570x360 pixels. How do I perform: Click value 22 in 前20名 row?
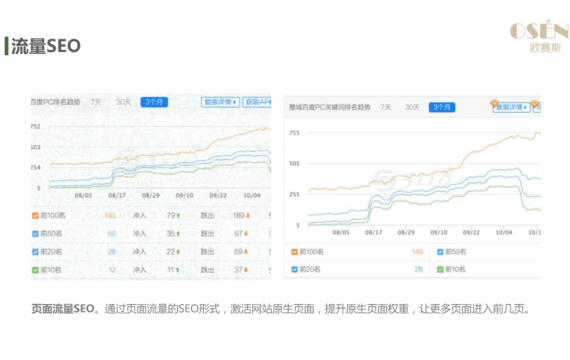pos(171,252)
